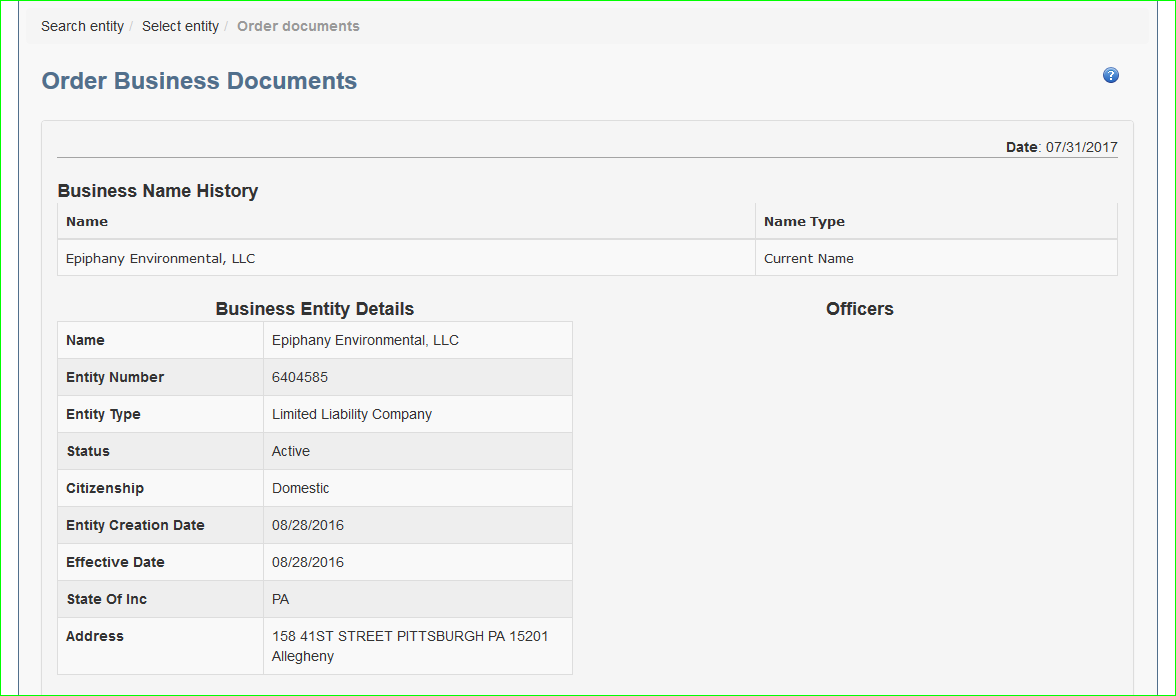Go back to Search entity breadcrumb
The image size is (1176, 696).
(82, 26)
